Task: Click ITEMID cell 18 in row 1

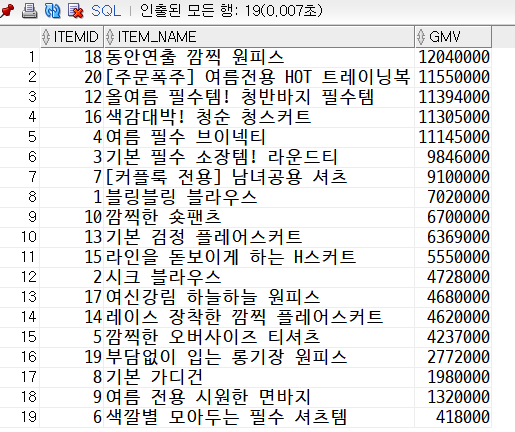Action: [71, 57]
